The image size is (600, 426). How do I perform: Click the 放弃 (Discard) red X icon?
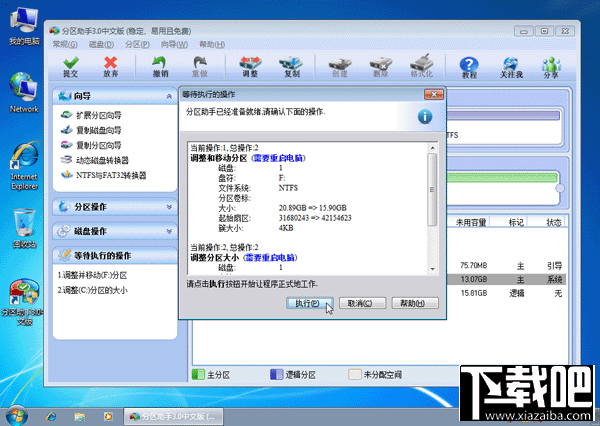111,67
